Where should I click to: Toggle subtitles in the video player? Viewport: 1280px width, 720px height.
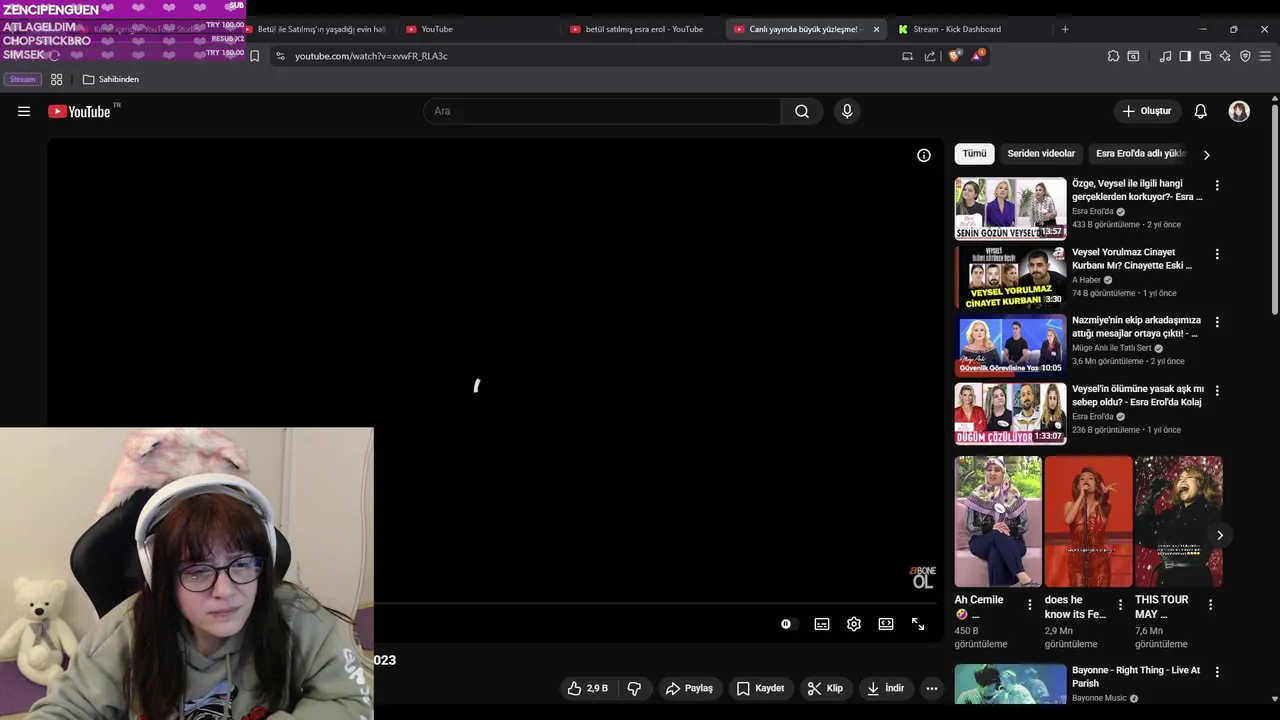pos(822,624)
